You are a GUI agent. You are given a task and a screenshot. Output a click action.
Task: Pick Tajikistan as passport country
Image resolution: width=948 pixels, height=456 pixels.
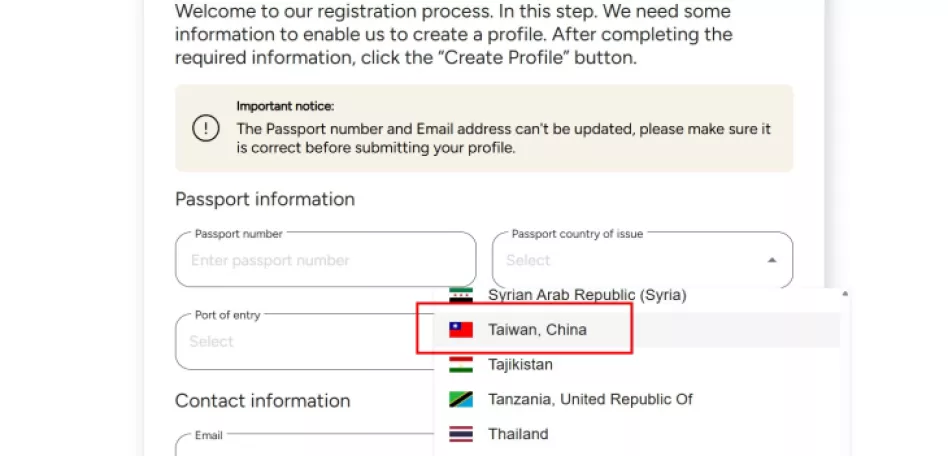pos(637,365)
